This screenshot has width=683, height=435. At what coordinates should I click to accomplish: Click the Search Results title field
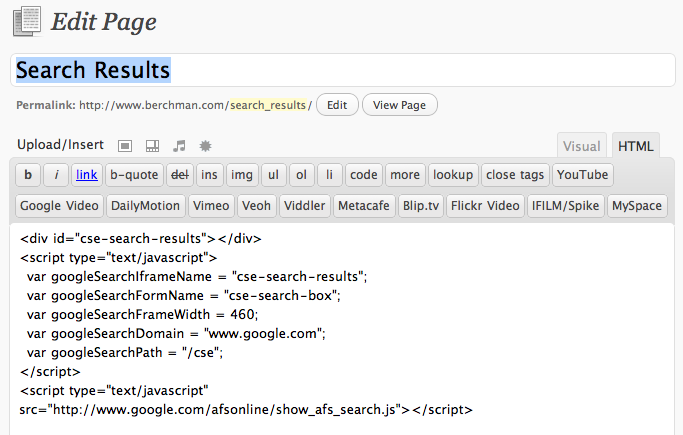(343, 70)
